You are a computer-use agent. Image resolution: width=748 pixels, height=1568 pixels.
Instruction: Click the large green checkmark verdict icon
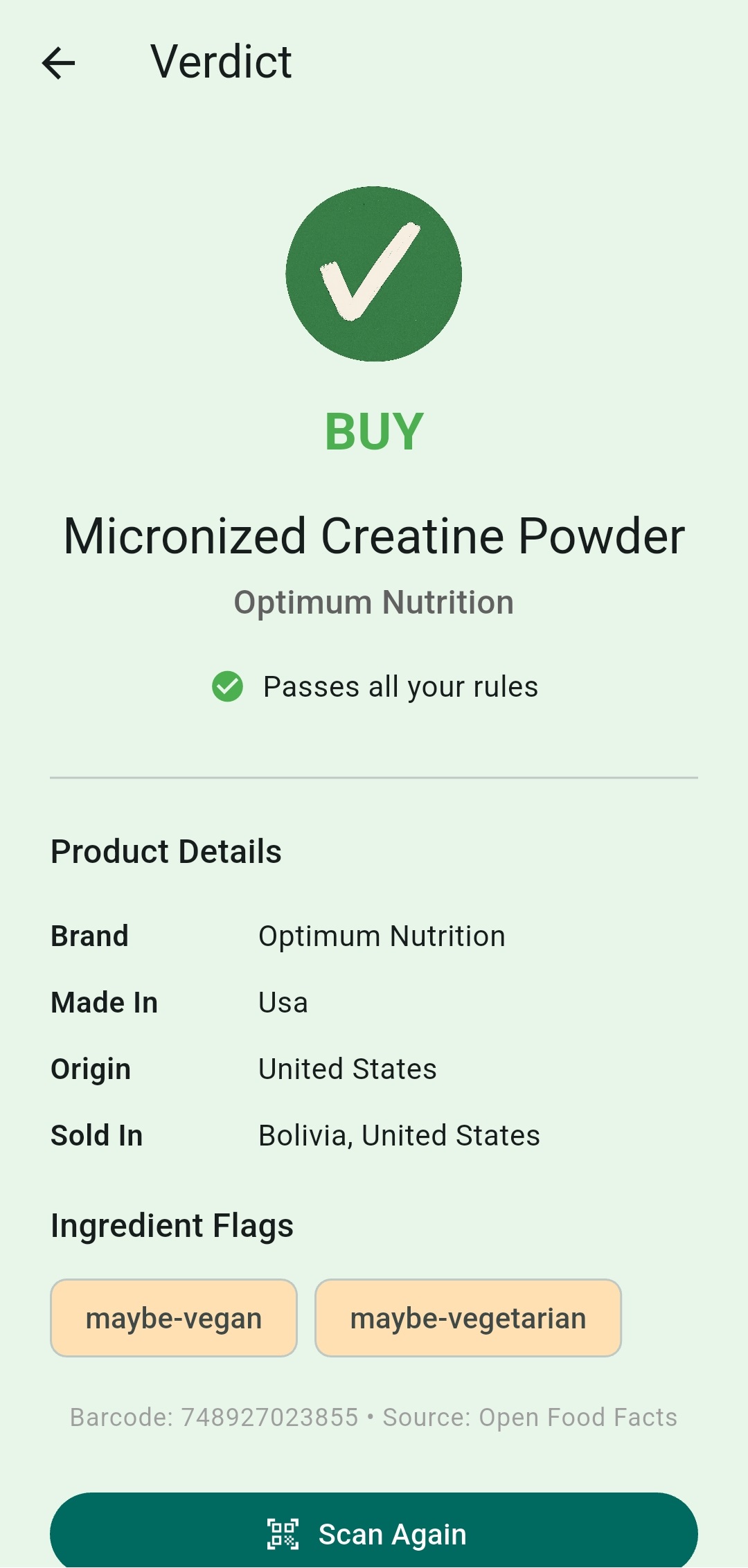[374, 274]
